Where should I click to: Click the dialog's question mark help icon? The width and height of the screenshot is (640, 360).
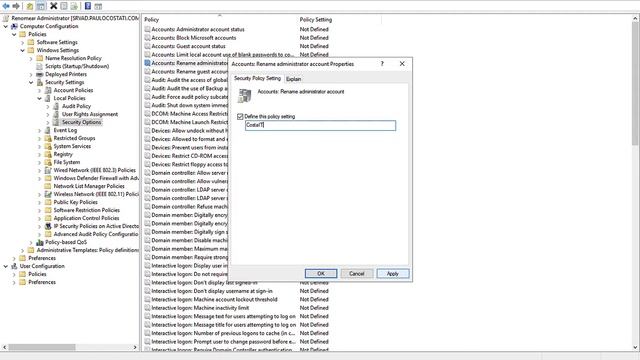pyautogui.click(x=382, y=64)
